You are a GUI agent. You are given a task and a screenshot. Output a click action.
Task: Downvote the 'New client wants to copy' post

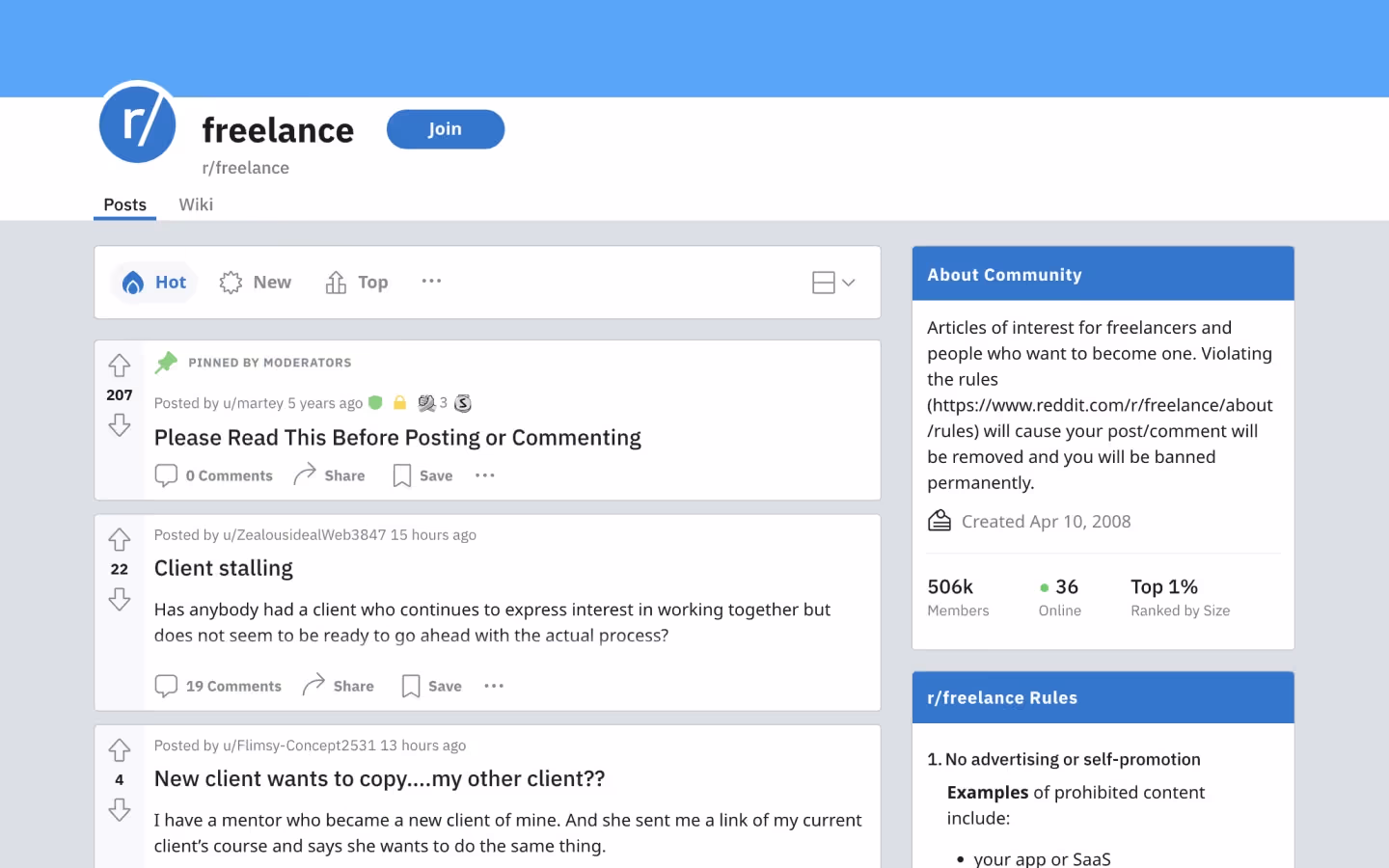click(120, 810)
